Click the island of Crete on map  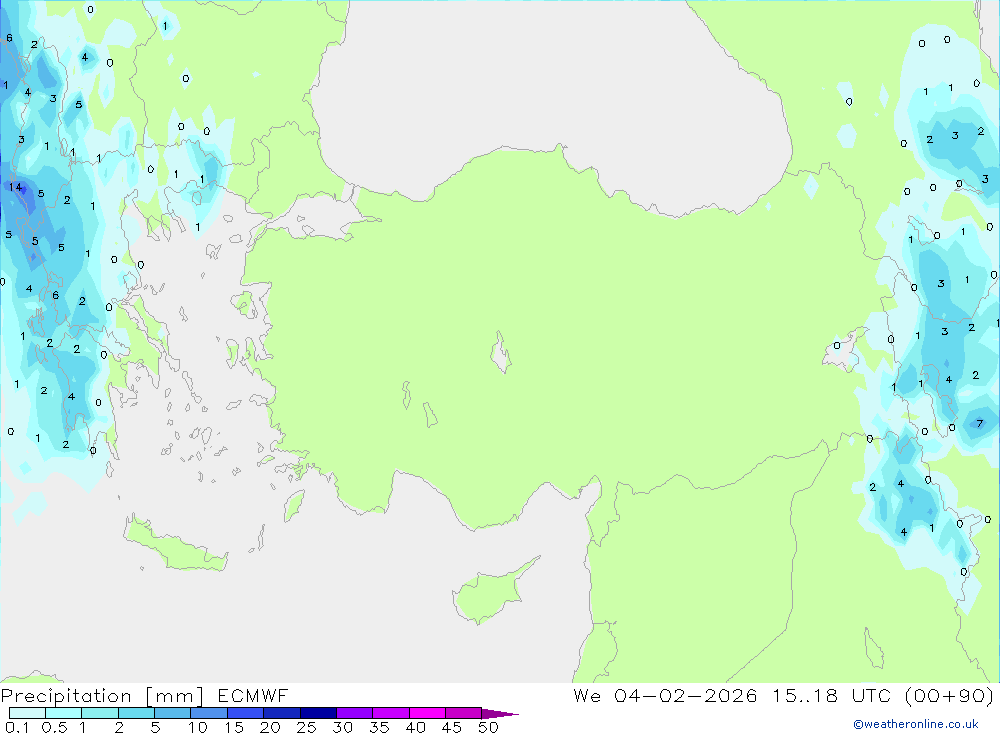175,545
